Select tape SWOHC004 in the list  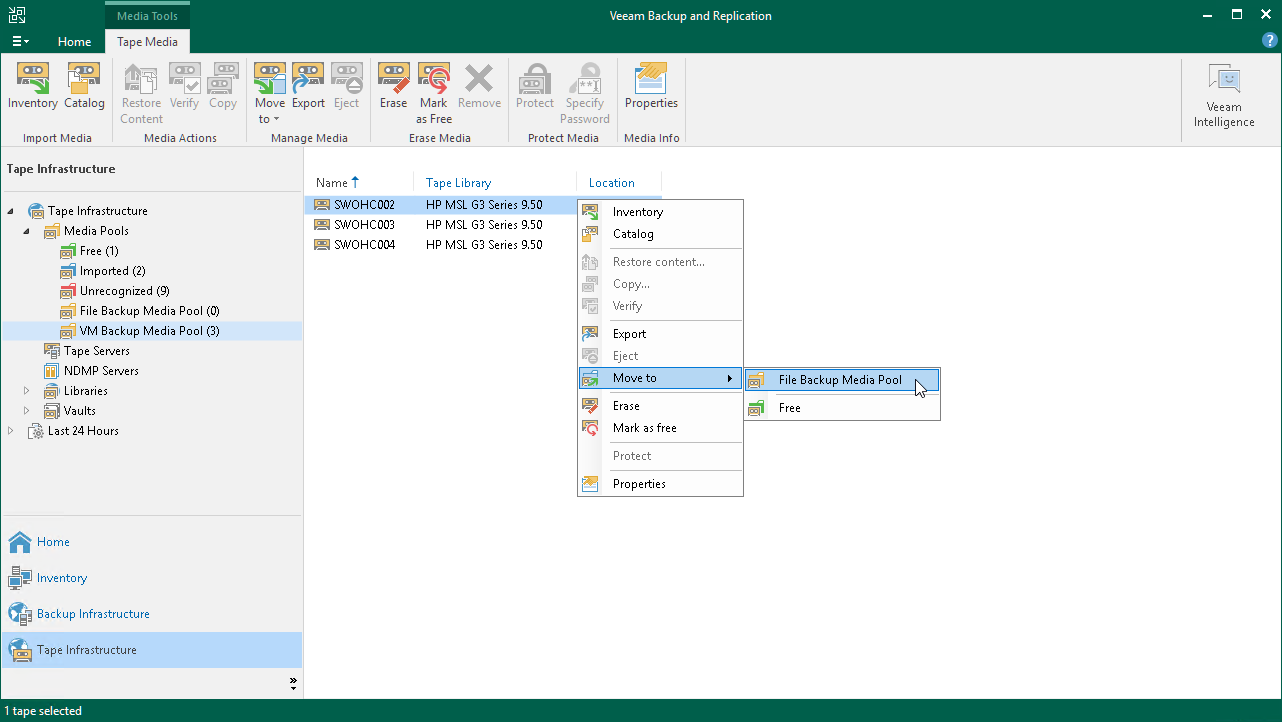364,245
